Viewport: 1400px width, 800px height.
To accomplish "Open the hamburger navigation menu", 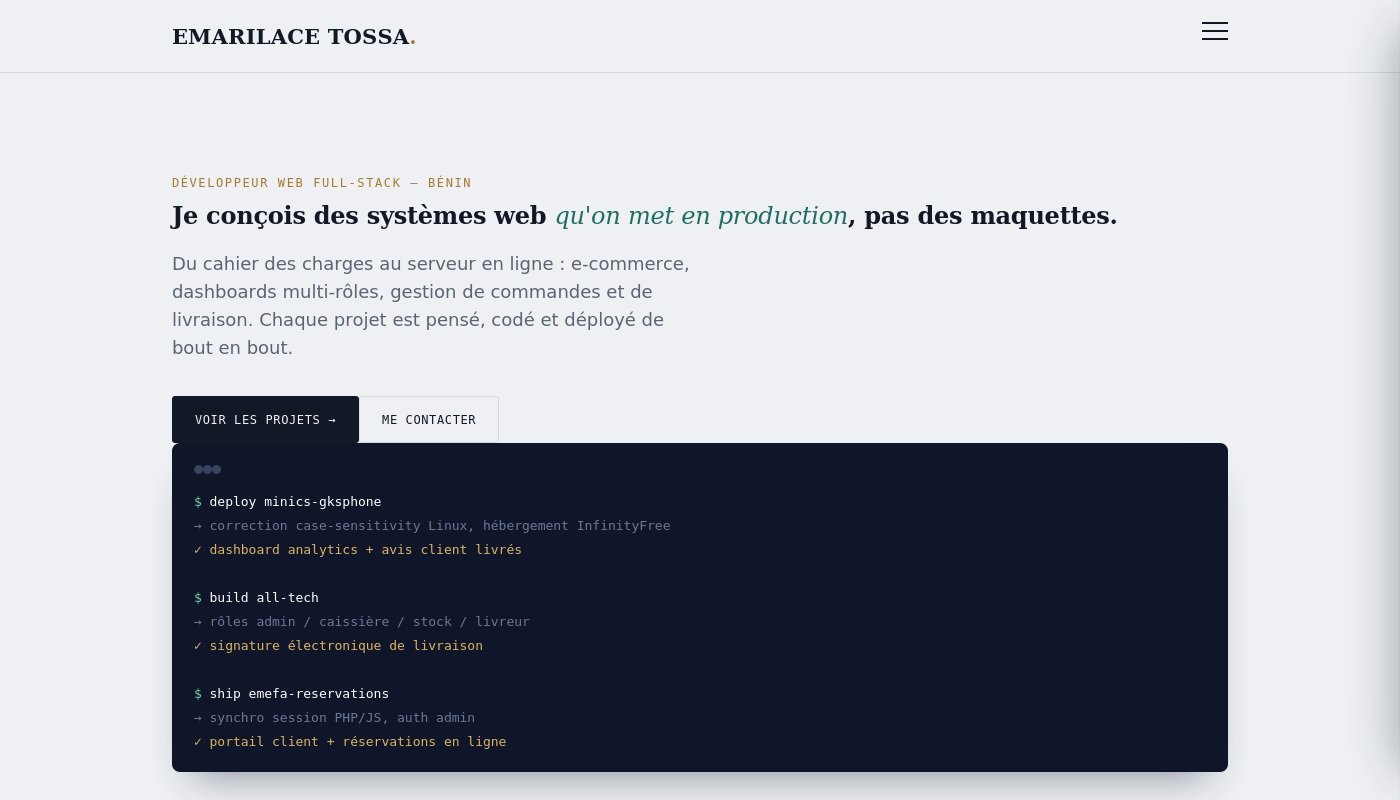I will click(1215, 31).
